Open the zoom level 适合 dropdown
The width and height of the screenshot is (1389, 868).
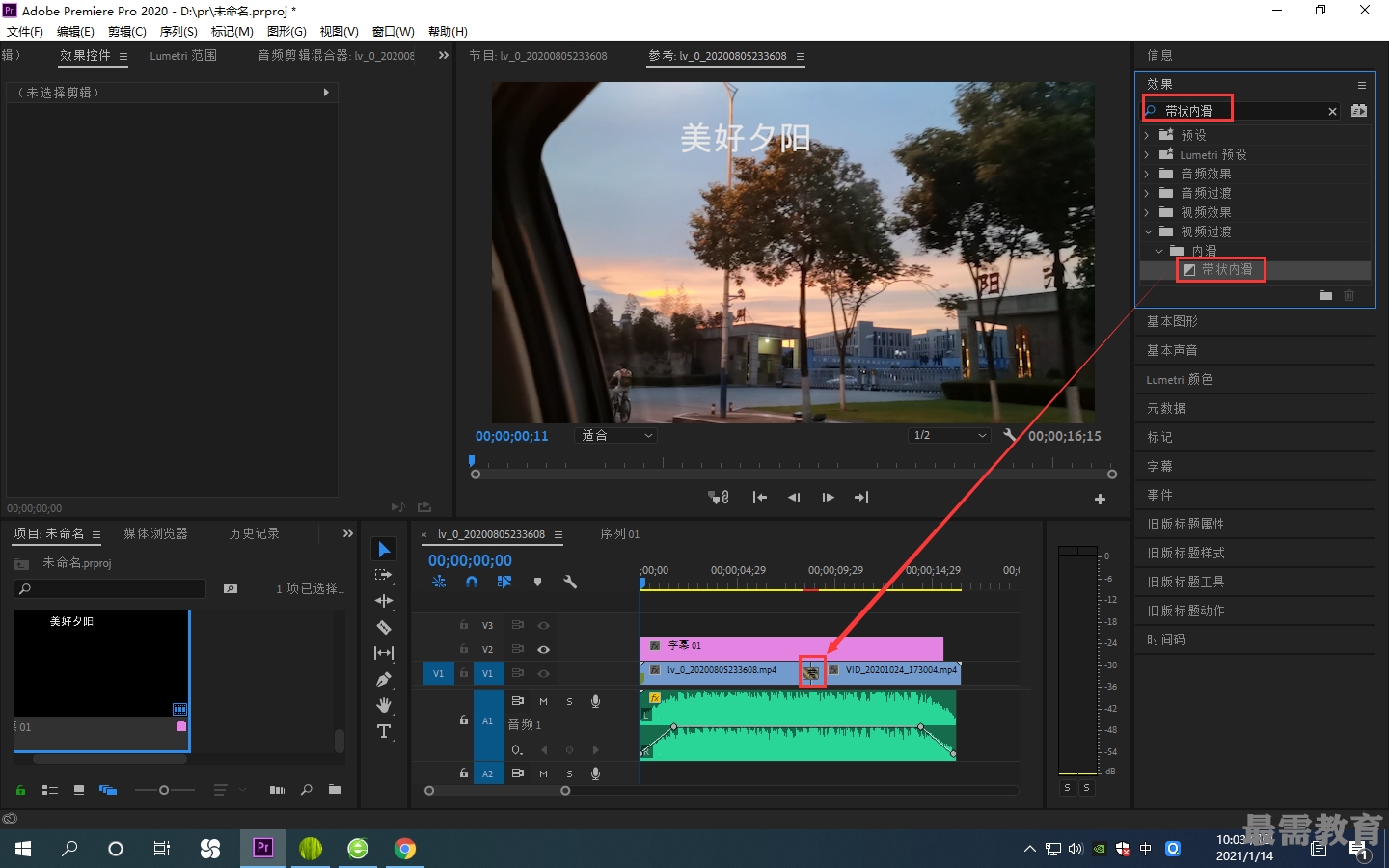coord(617,435)
